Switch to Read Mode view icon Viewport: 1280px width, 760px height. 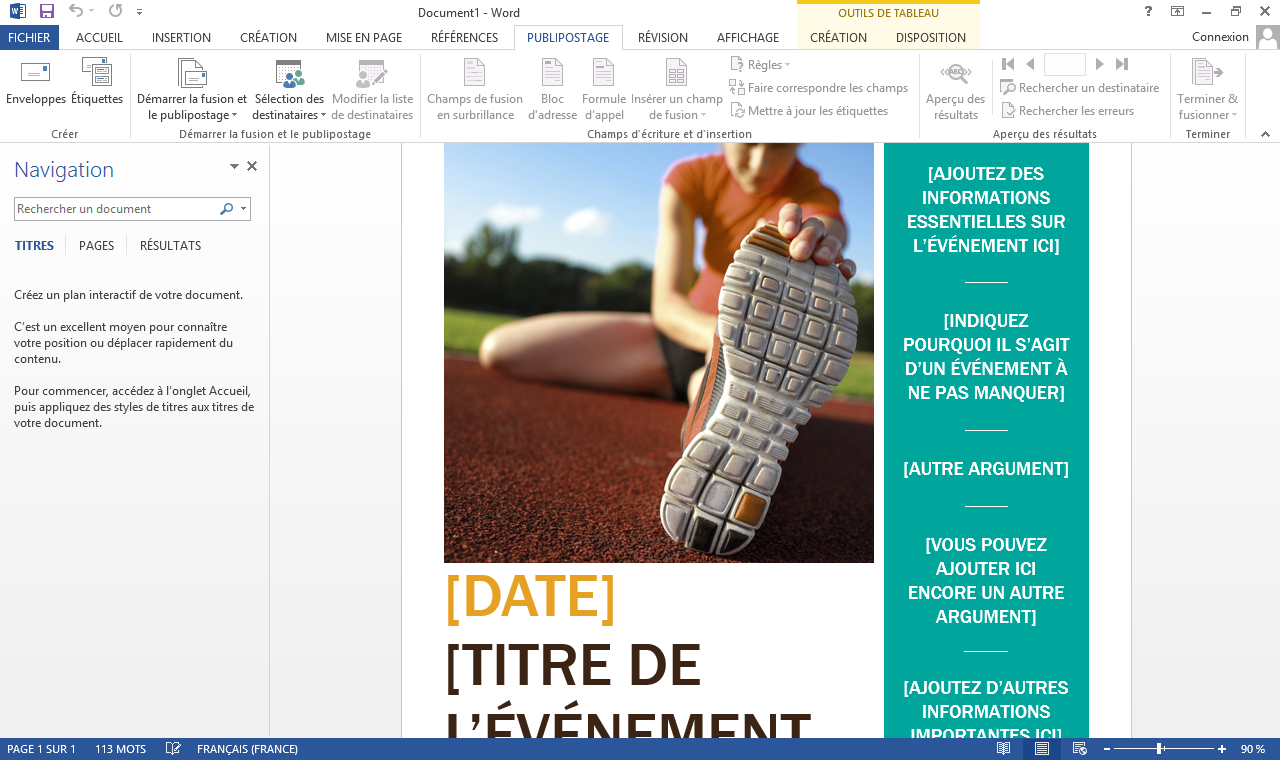tap(1004, 749)
